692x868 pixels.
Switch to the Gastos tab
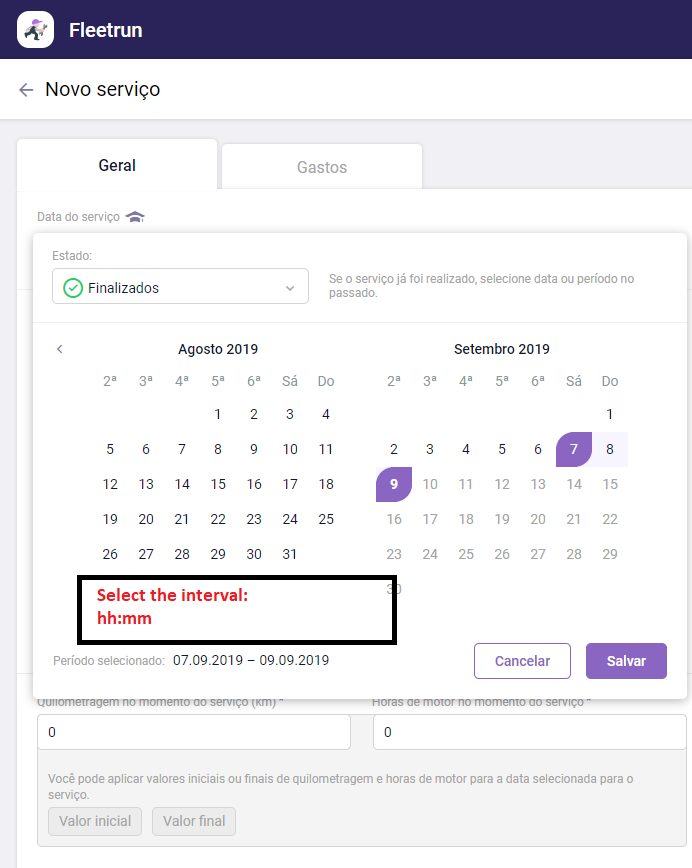click(x=322, y=167)
